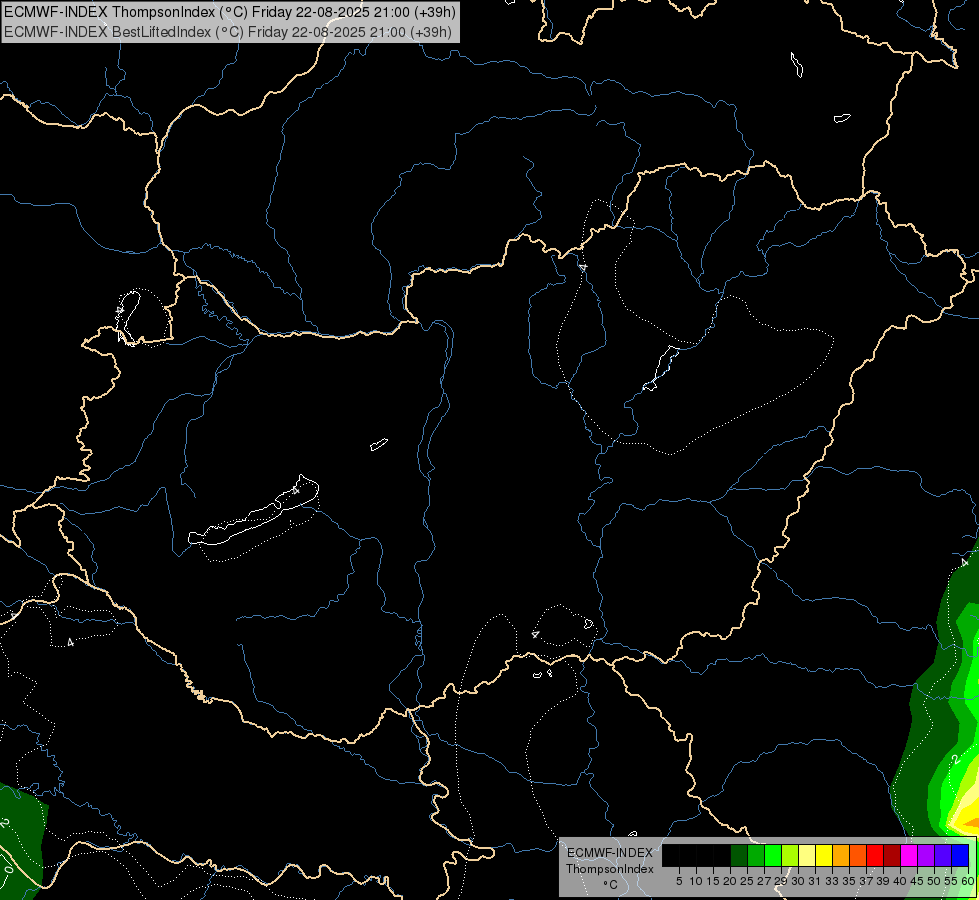Click the legend tick value 40
Viewport: 979px width, 900px height.
pos(900,881)
